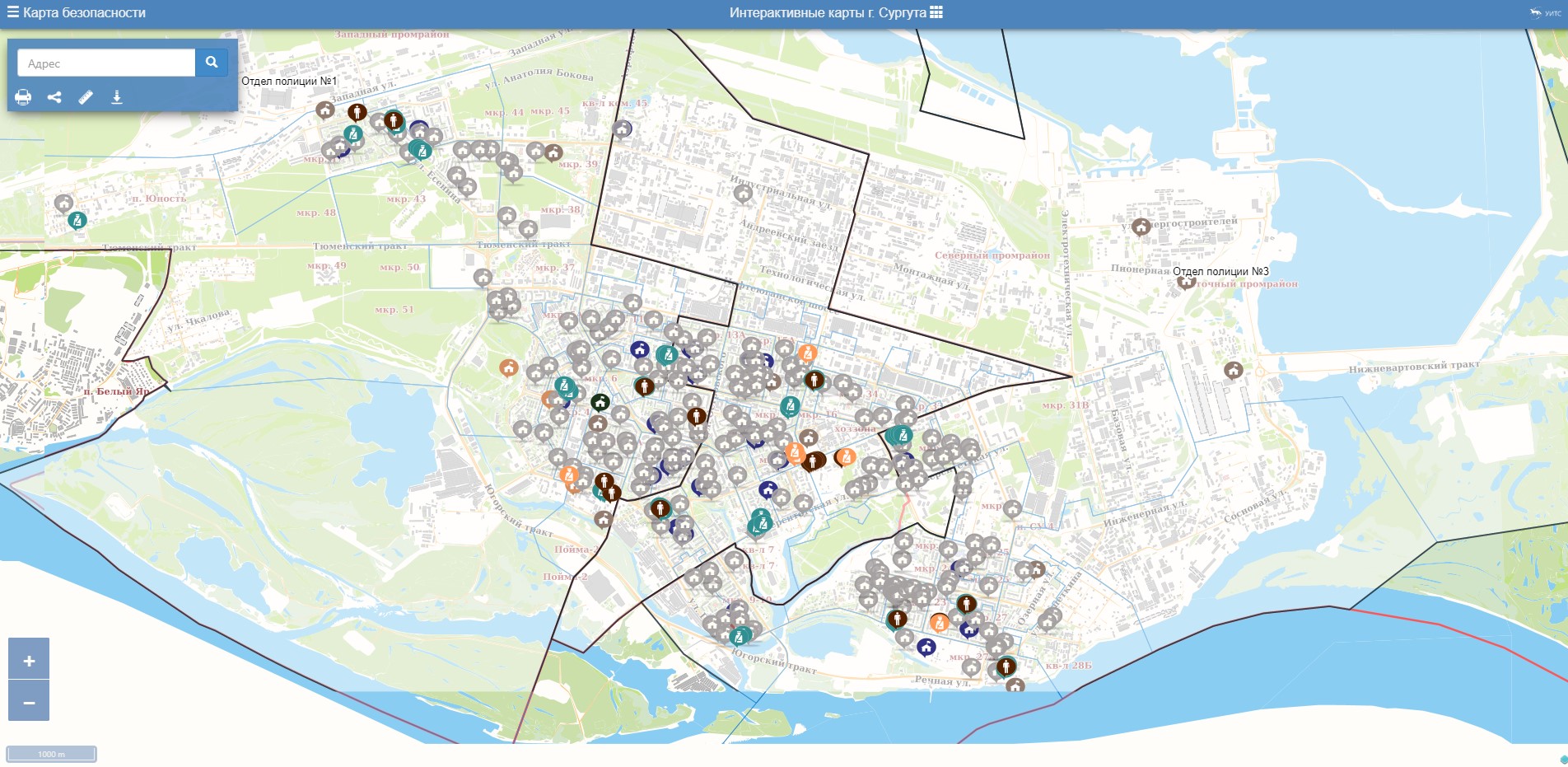Click the brown marker near Нижневартовский тракт
The image size is (1568, 767).
click(x=1233, y=370)
